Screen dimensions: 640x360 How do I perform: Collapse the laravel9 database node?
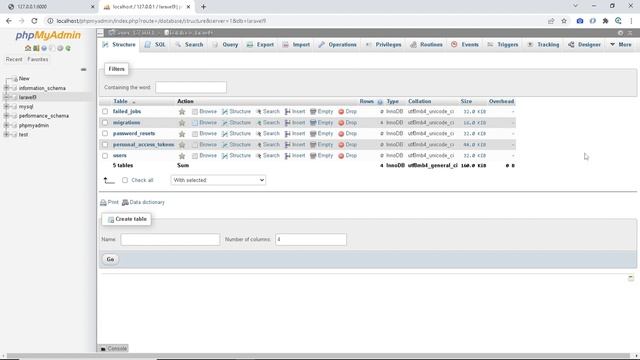tap(6, 97)
